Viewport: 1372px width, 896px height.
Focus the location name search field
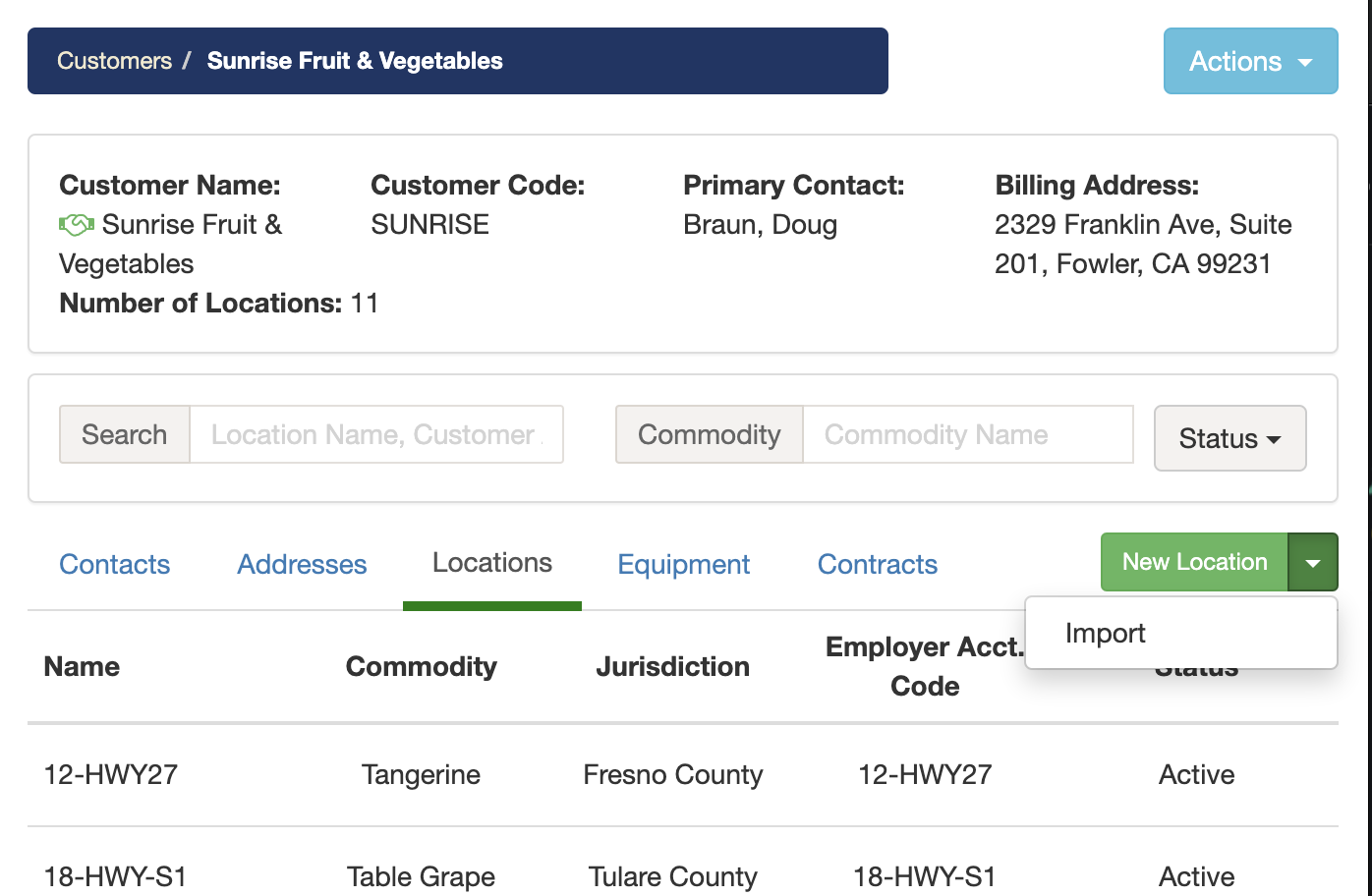[375, 434]
